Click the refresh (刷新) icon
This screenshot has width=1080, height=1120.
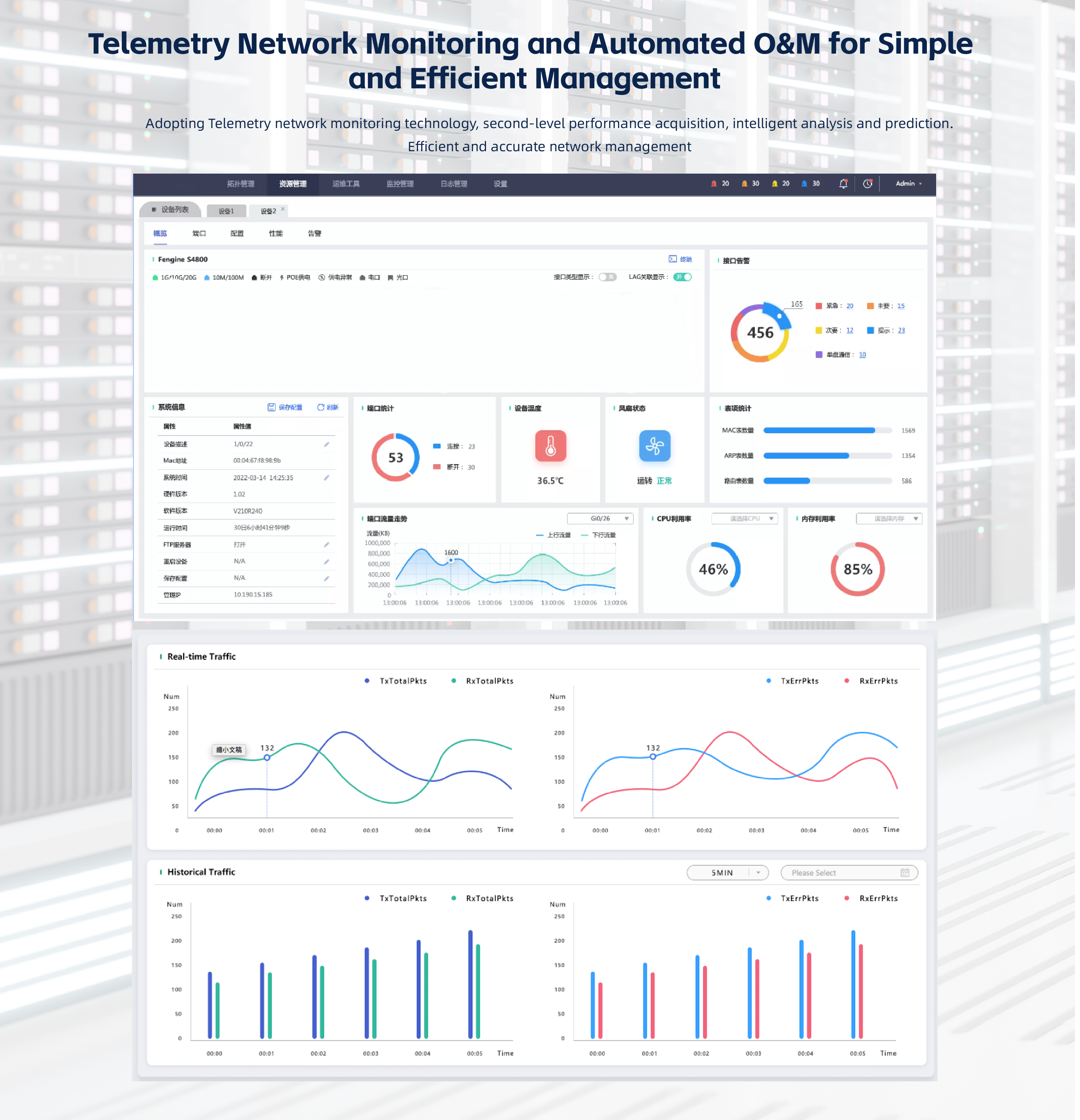[321, 407]
